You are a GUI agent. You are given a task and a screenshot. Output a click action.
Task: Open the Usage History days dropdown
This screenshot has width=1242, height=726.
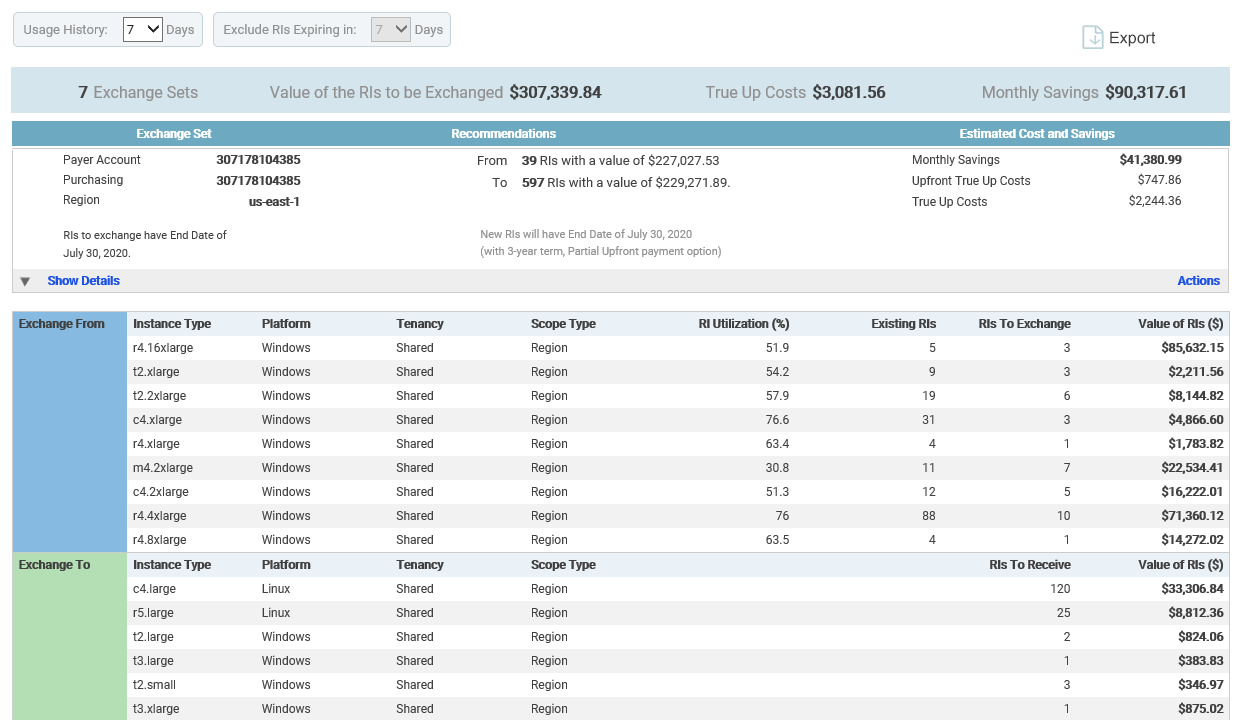click(x=142, y=30)
